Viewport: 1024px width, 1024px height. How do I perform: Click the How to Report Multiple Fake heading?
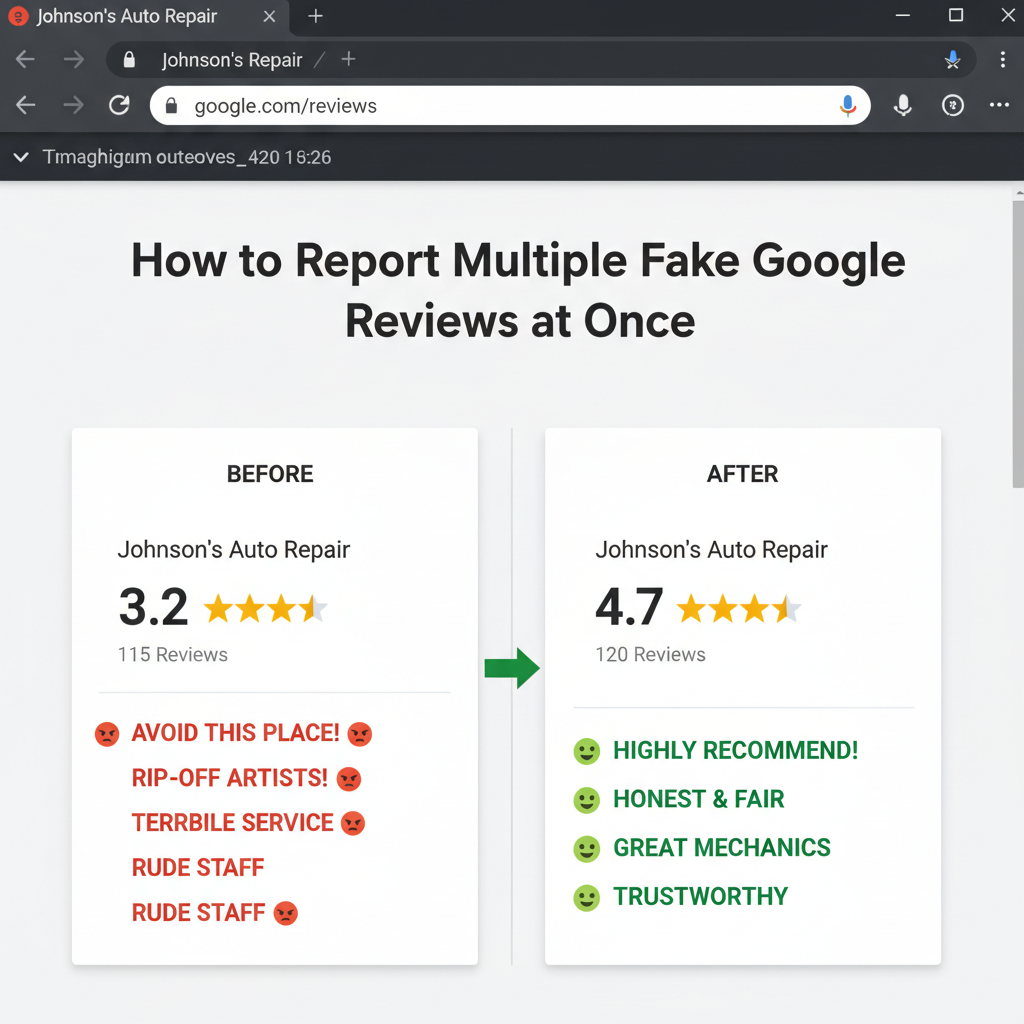[x=518, y=290]
